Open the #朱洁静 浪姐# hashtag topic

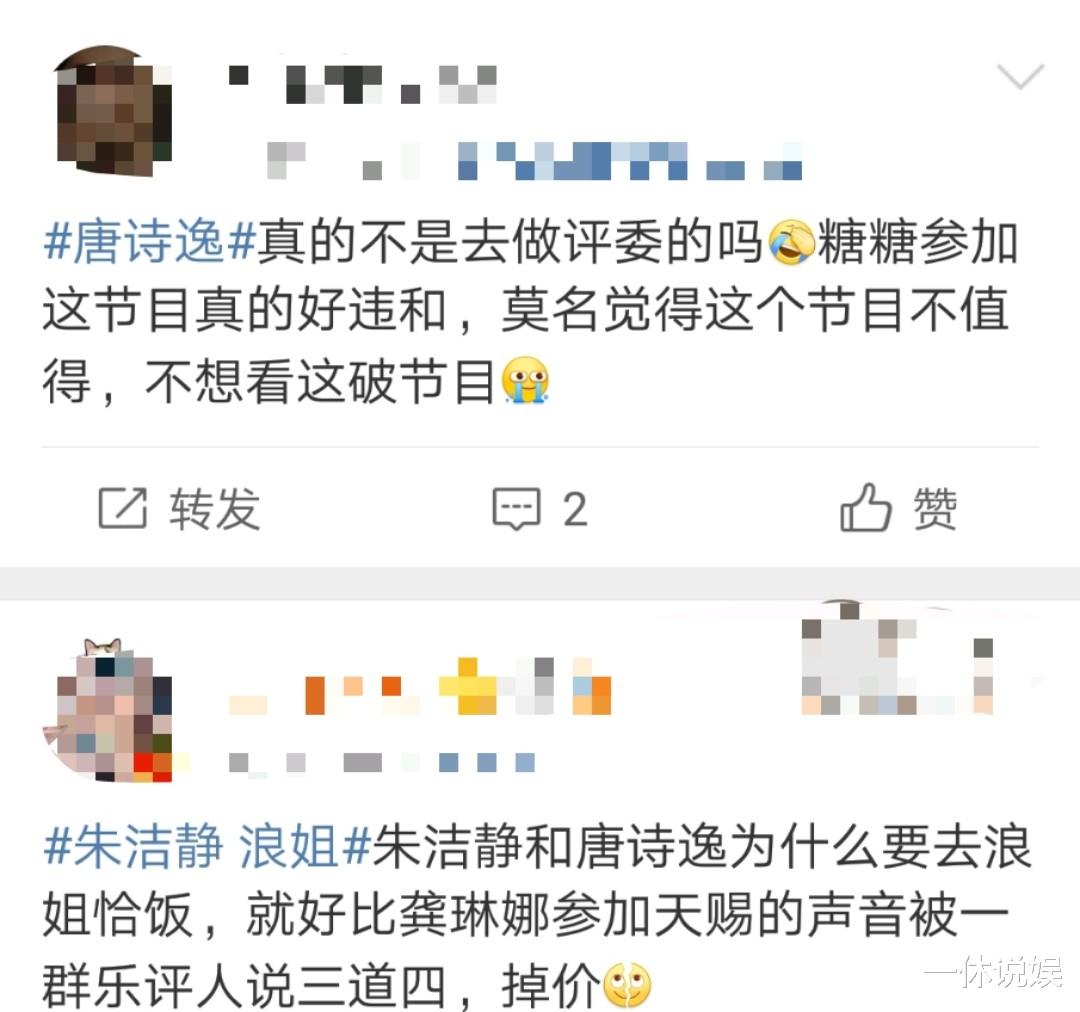(x=207, y=845)
